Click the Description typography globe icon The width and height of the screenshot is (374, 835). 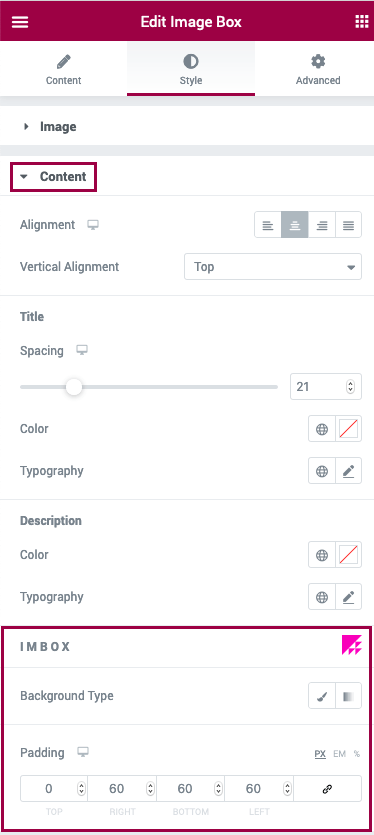click(322, 597)
